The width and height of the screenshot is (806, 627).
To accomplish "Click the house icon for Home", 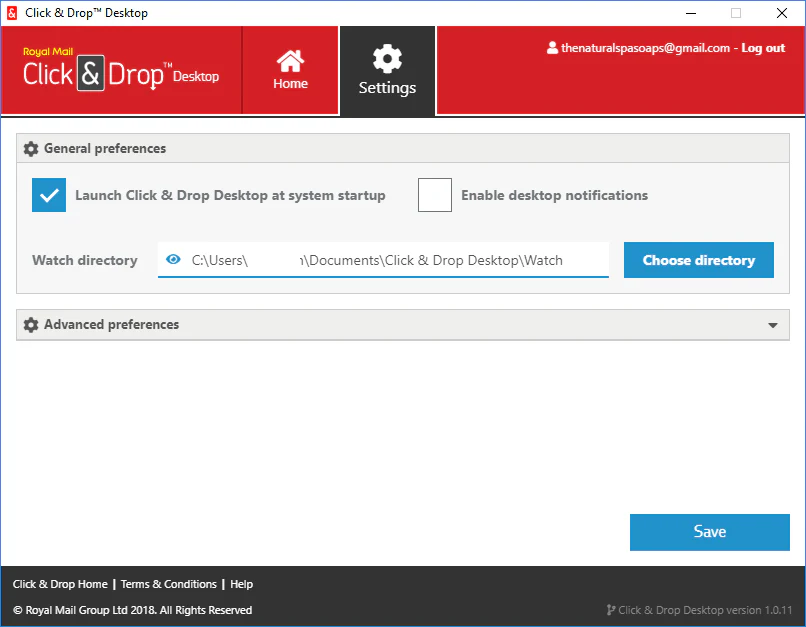I will tap(290, 60).
